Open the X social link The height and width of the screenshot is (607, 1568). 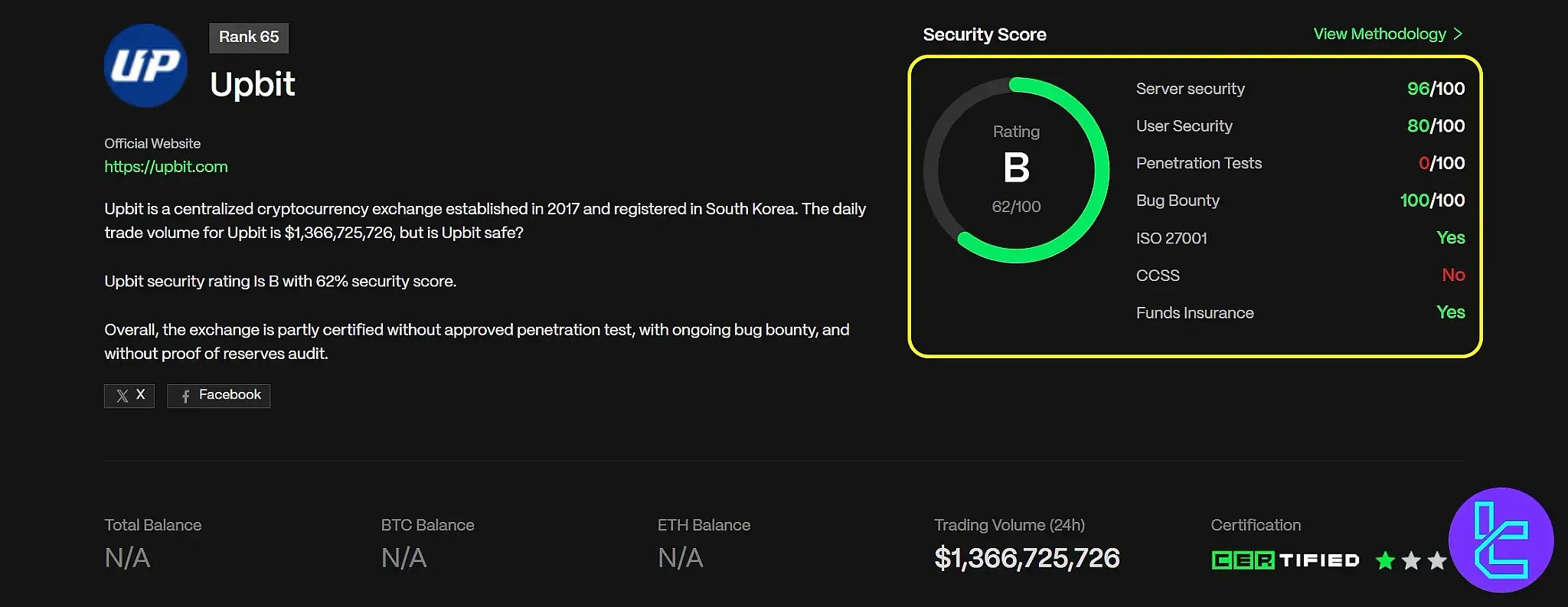[x=129, y=396]
